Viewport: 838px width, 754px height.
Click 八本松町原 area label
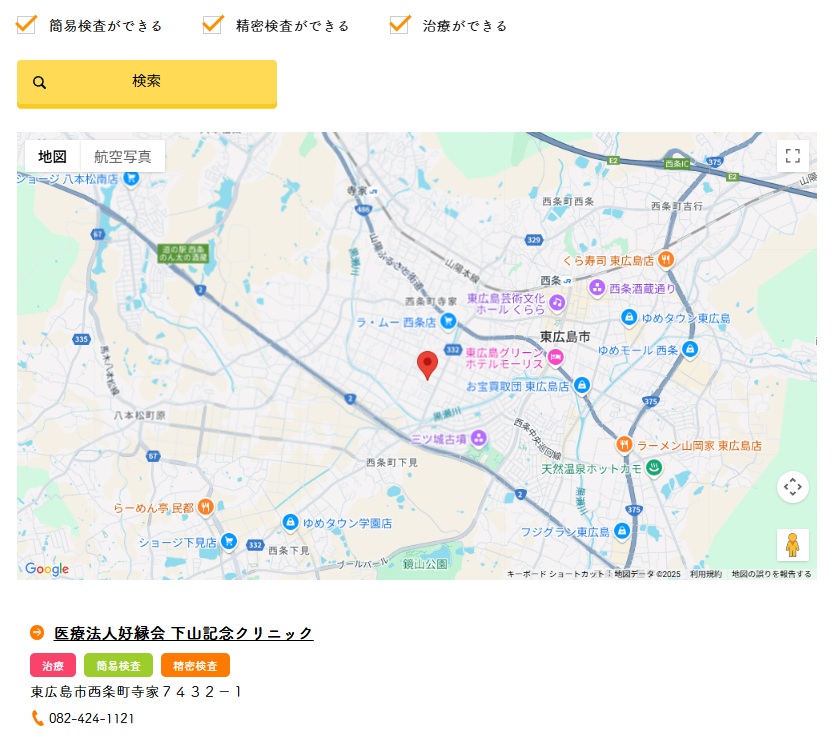coord(139,415)
